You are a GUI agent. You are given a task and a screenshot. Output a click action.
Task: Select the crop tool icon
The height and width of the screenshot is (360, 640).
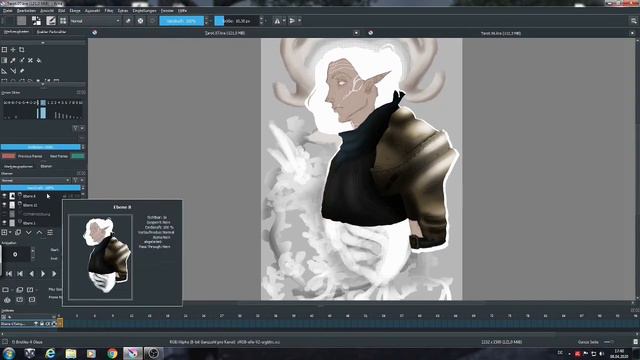click(x=22, y=50)
